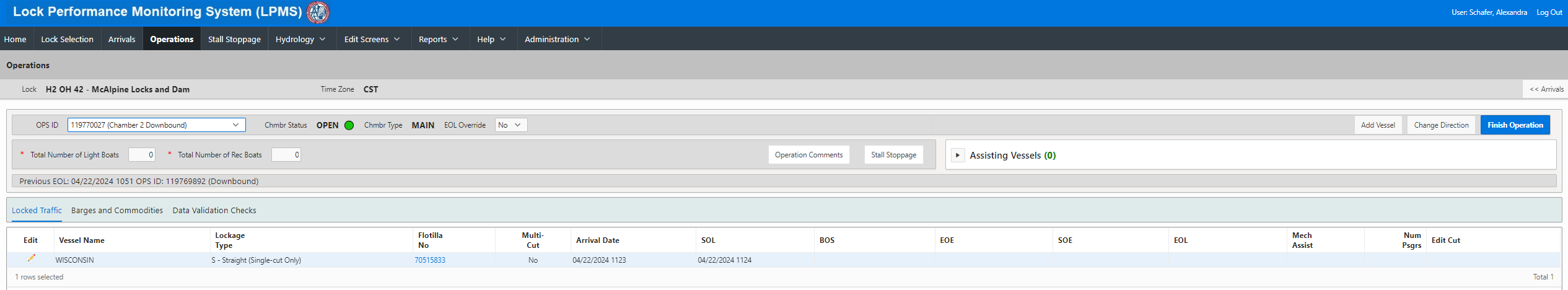Image resolution: width=1568 pixels, height=290 pixels.
Task: Click the Previous EOL info line
Action: 784,181
